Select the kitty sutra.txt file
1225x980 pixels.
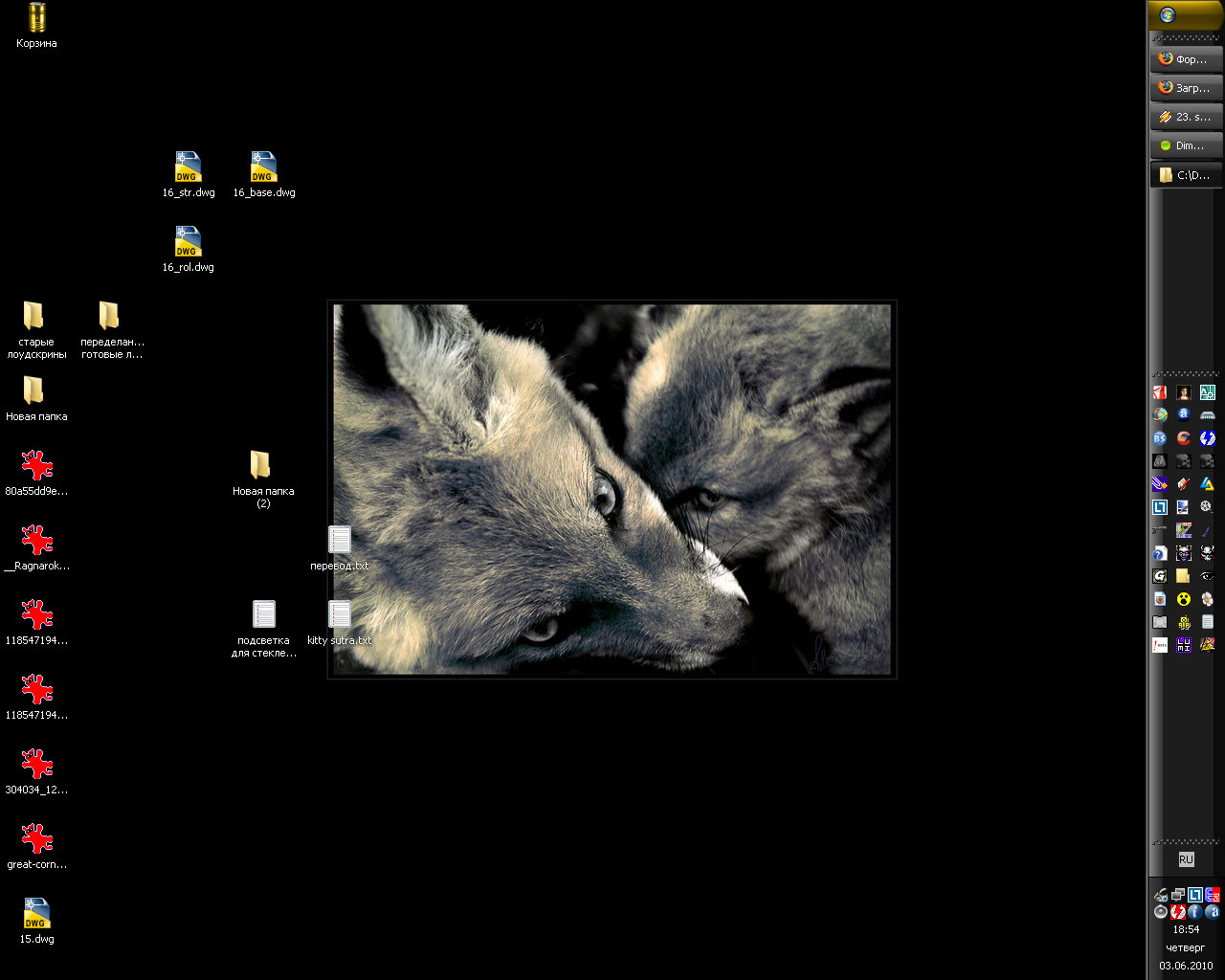(x=340, y=615)
